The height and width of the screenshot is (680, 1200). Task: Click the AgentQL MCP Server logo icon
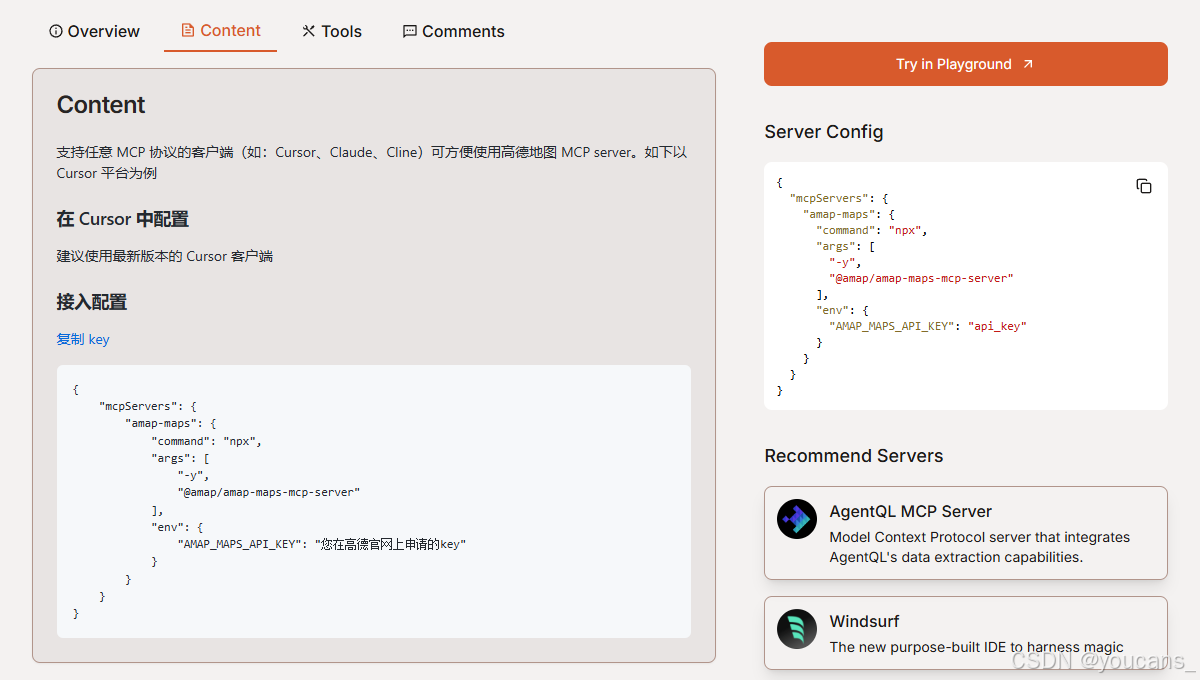[x=797, y=519]
